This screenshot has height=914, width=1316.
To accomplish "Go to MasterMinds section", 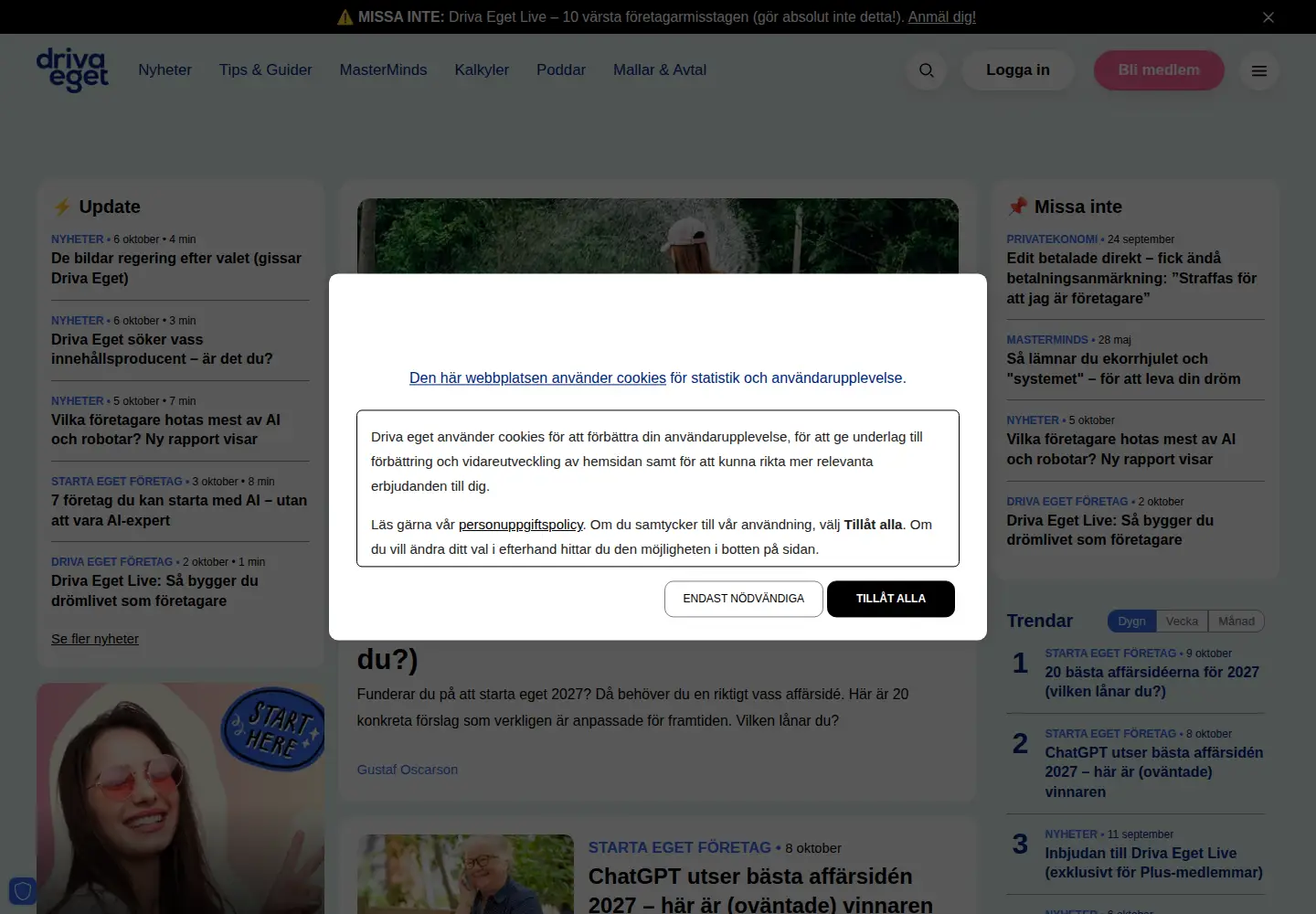I will [383, 70].
